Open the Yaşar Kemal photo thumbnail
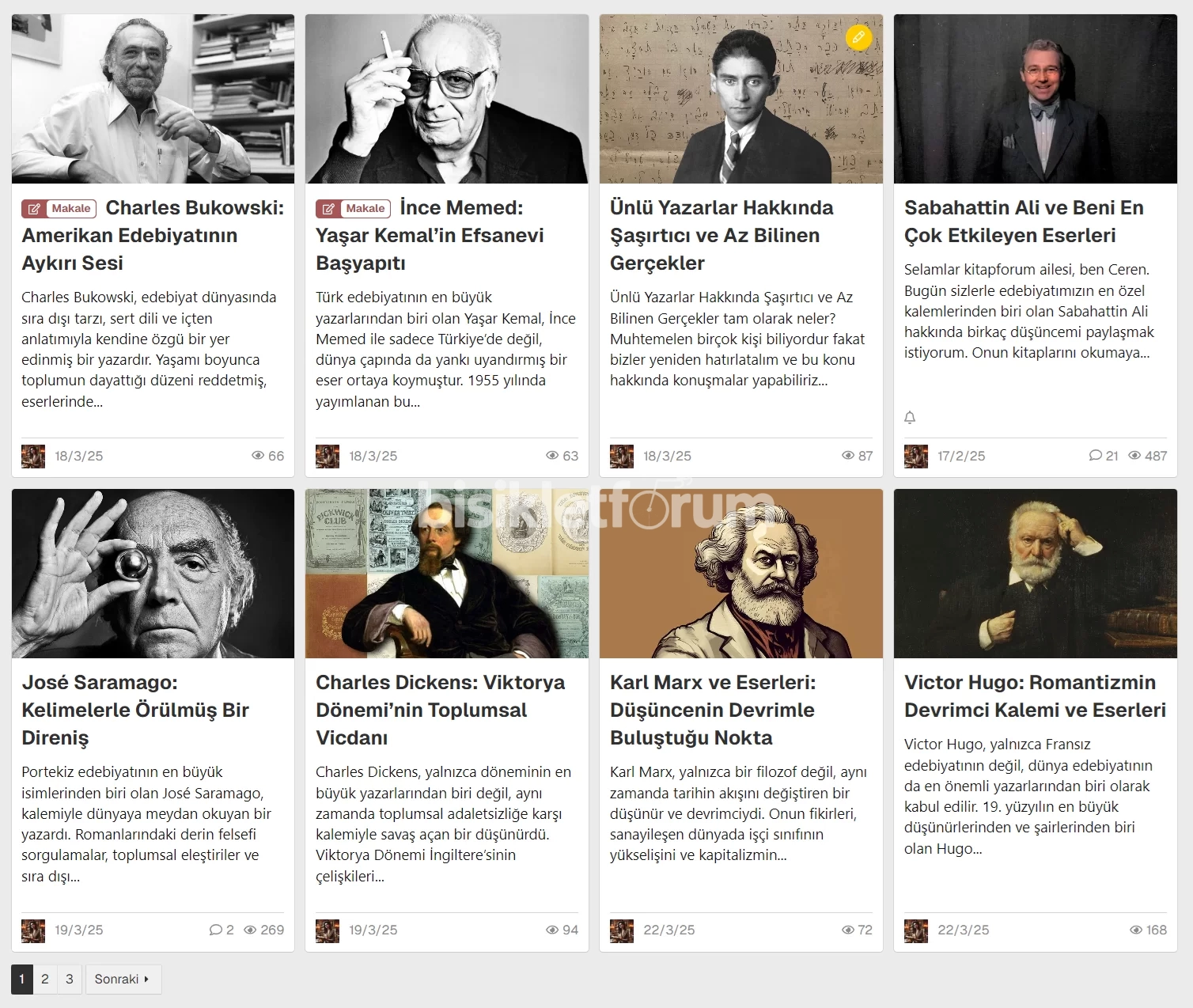This screenshot has height=1008, width=1193. tap(447, 99)
